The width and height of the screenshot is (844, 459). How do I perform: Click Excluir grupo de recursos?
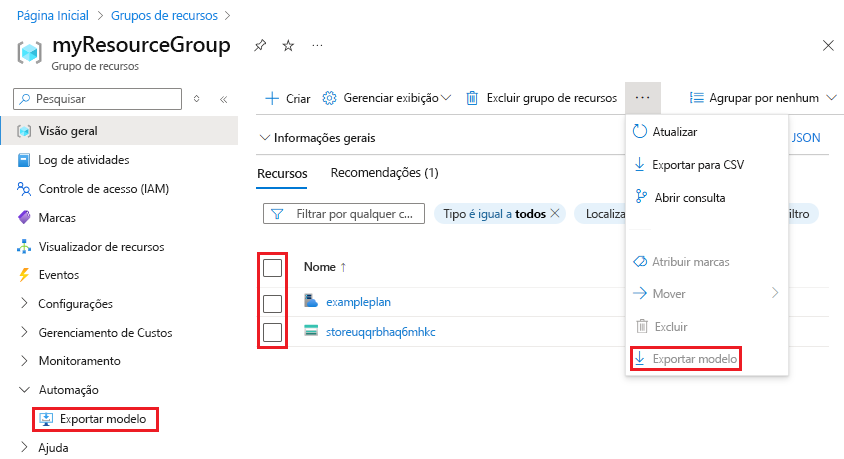coord(541,98)
